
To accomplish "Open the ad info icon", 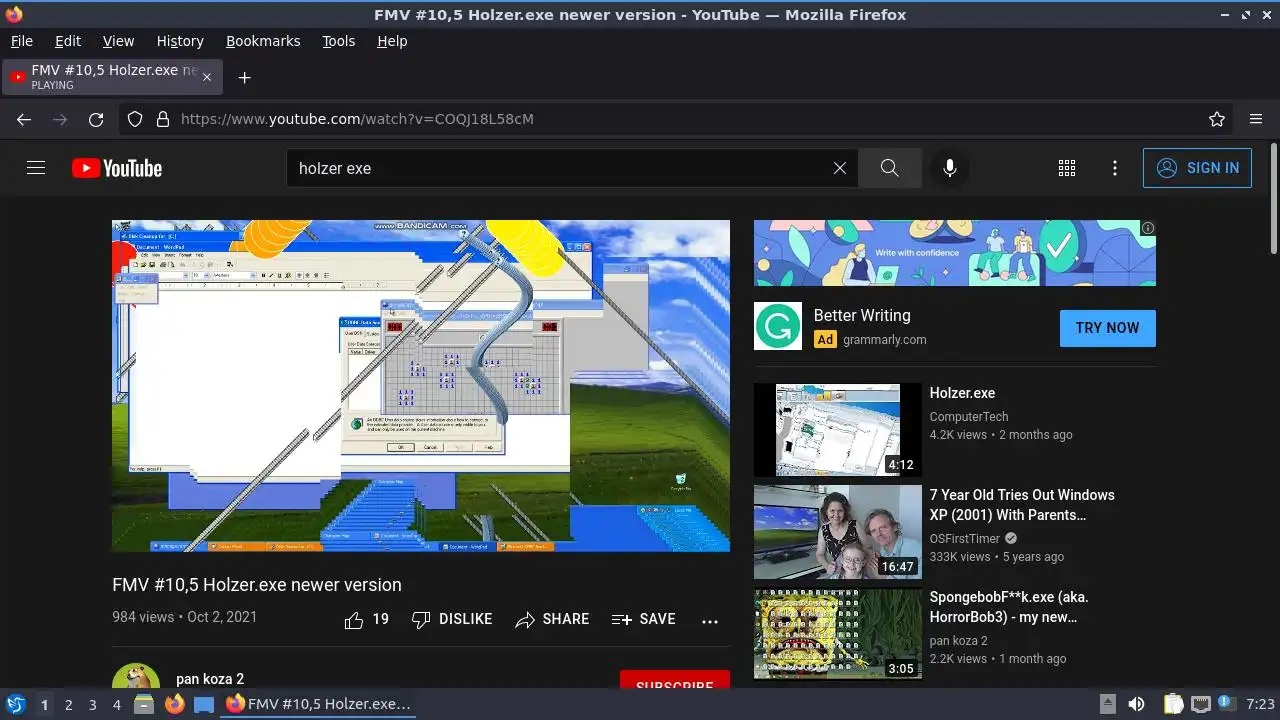I will [1148, 228].
